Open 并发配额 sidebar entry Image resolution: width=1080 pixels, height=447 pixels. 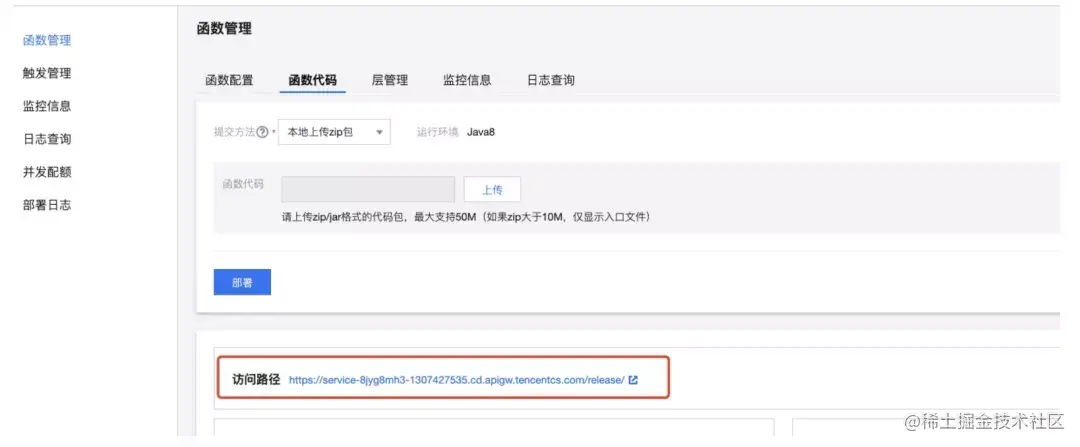point(47,172)
